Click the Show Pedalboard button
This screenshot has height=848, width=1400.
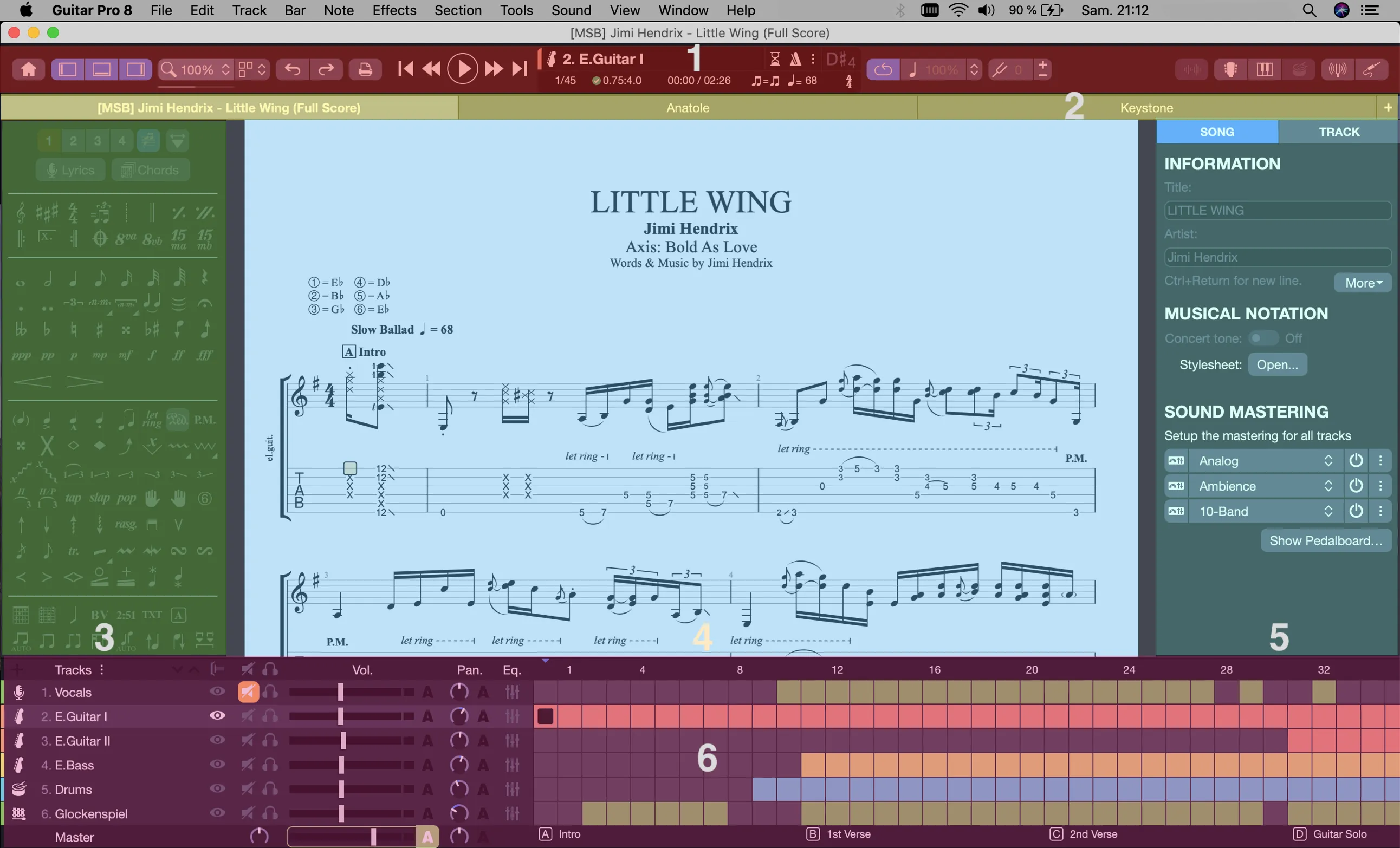[1326, 540]
